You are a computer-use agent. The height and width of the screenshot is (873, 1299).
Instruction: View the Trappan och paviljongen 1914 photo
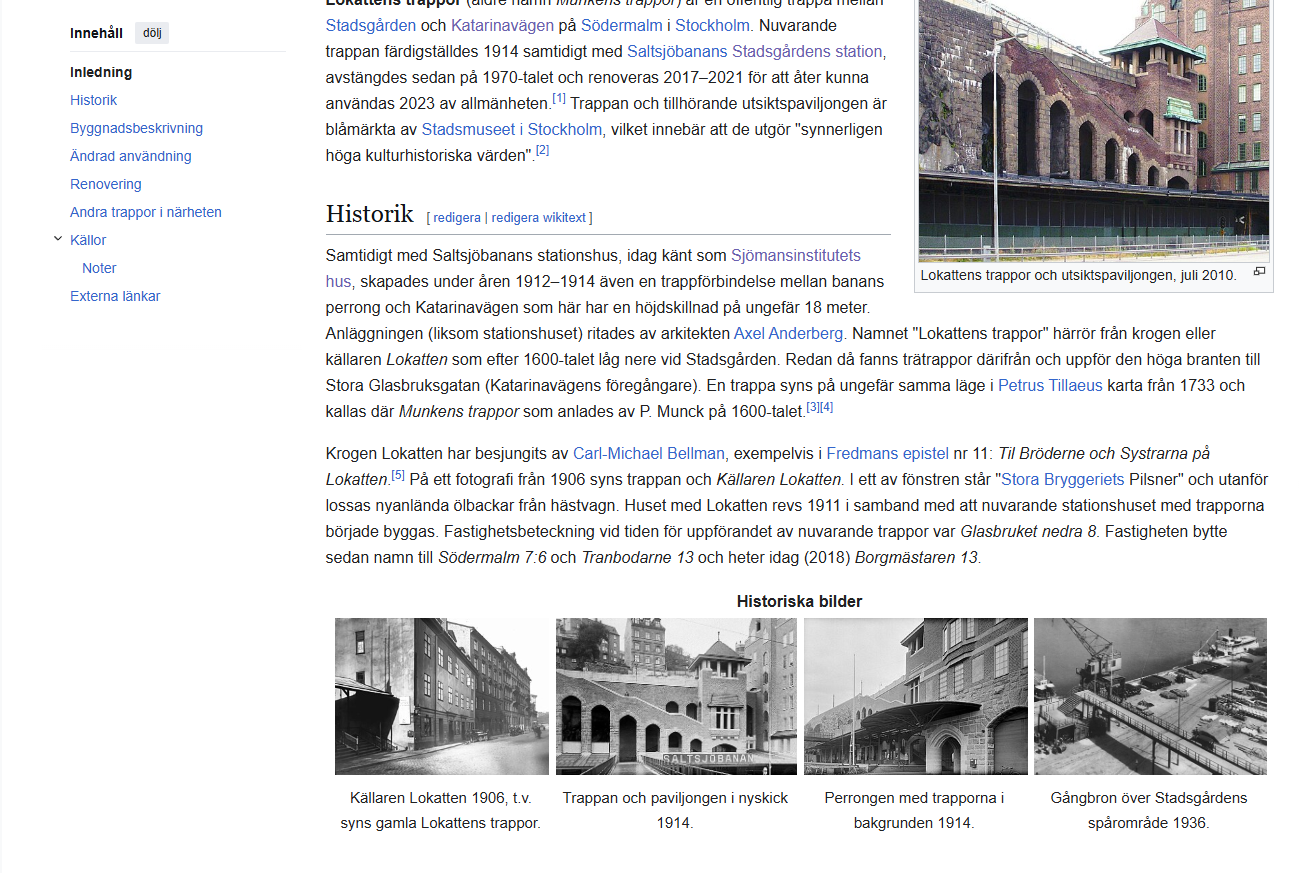pyautogui.click(x=676, y=696)
